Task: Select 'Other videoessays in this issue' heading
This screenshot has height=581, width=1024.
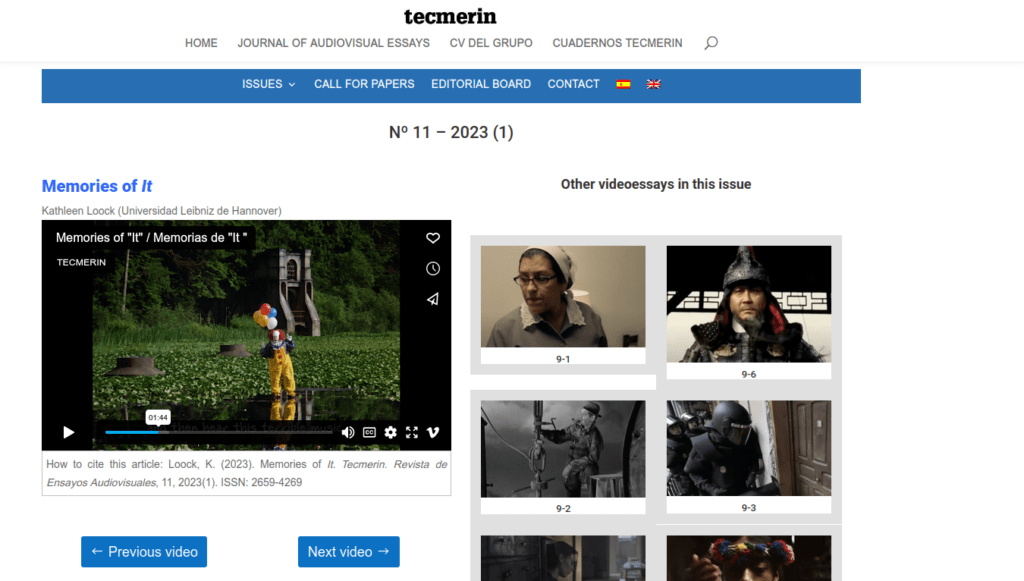Action: click(x=656, y=184)
